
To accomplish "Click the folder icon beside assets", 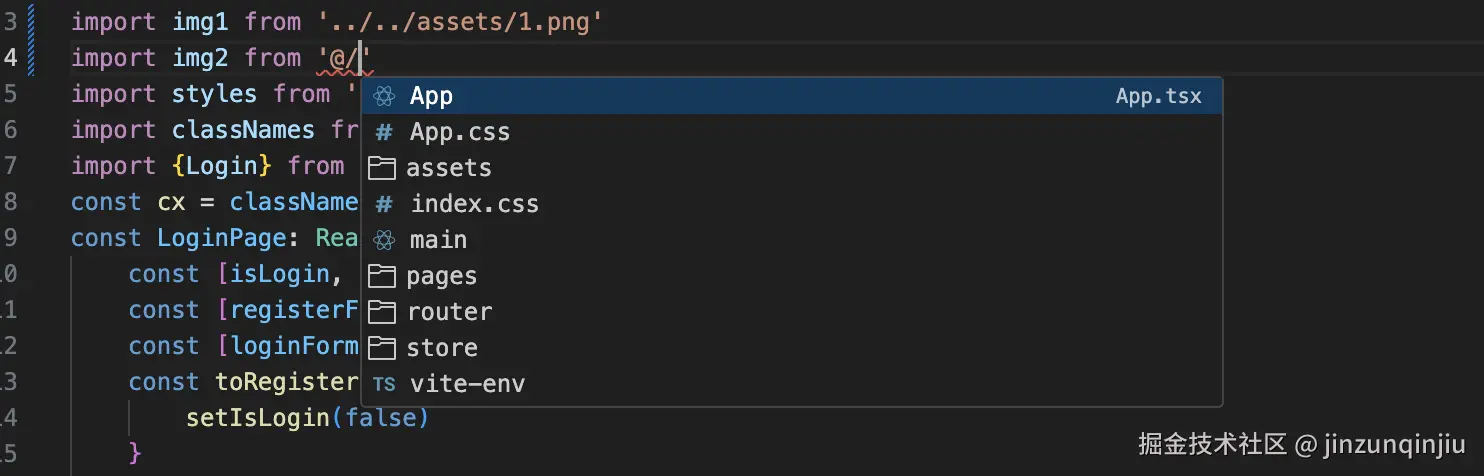I will click(382, 168).
